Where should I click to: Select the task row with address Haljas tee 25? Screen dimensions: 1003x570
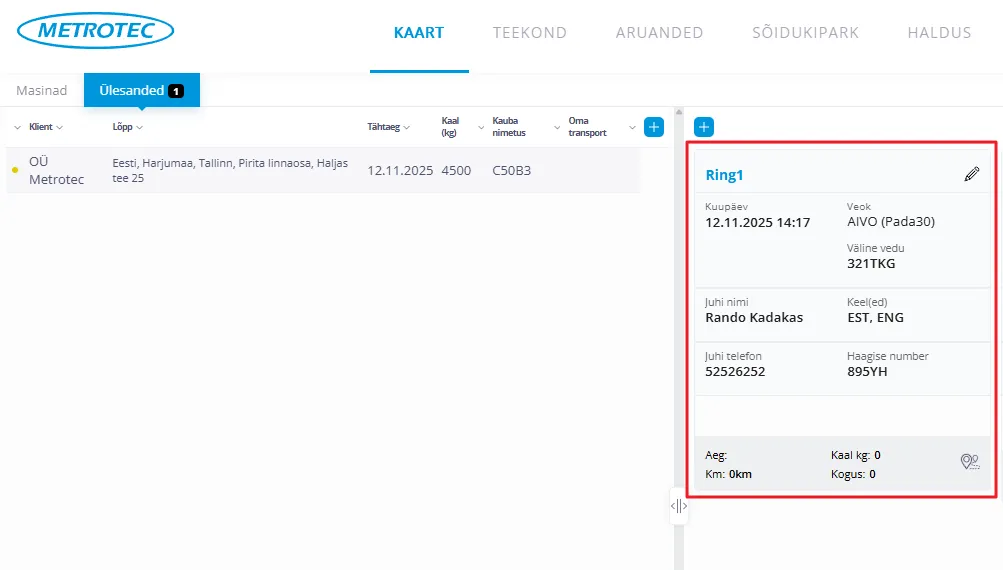click(x=230, y=170)
